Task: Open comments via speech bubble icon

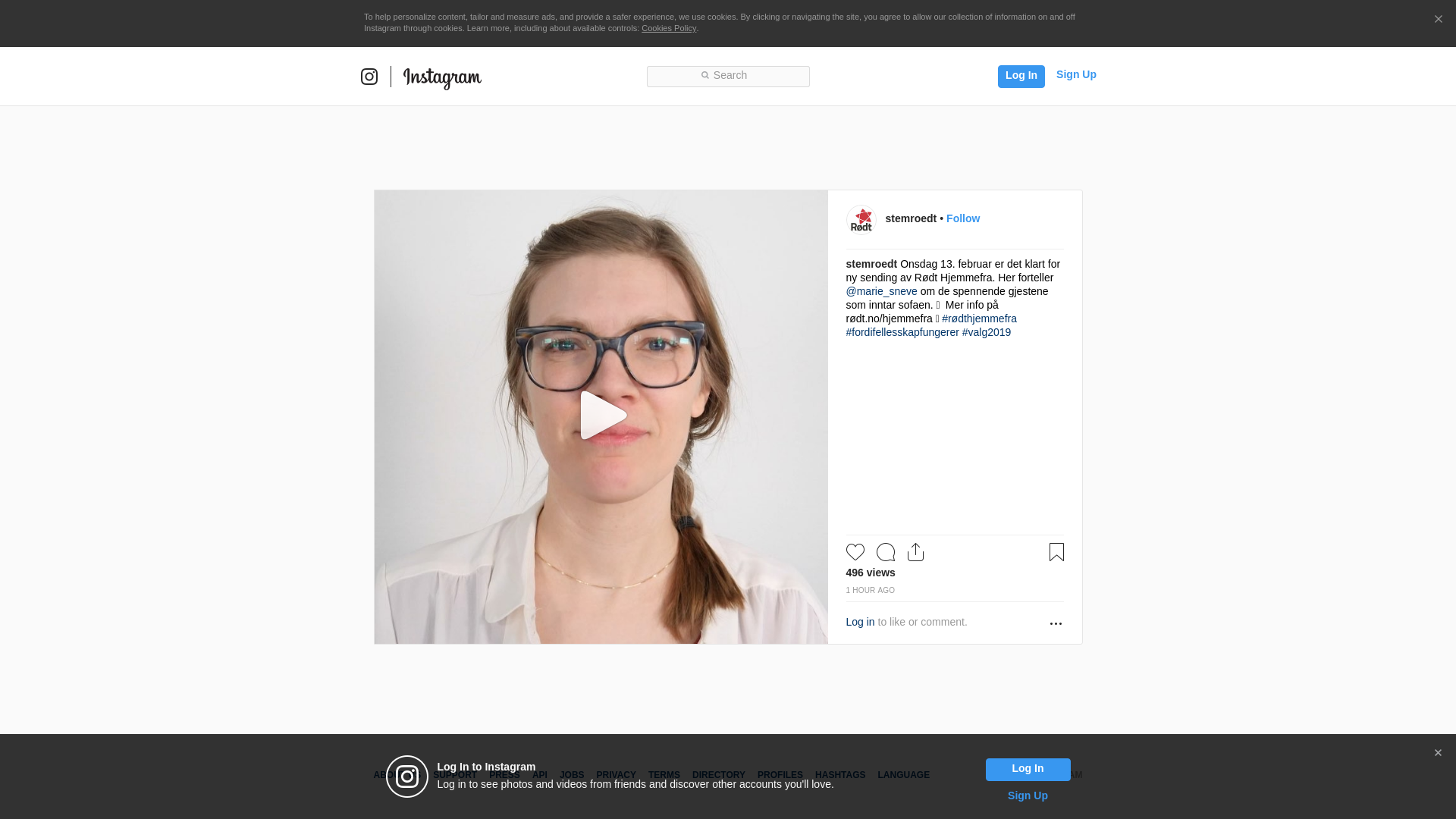Action: click(x=885, y=552)
